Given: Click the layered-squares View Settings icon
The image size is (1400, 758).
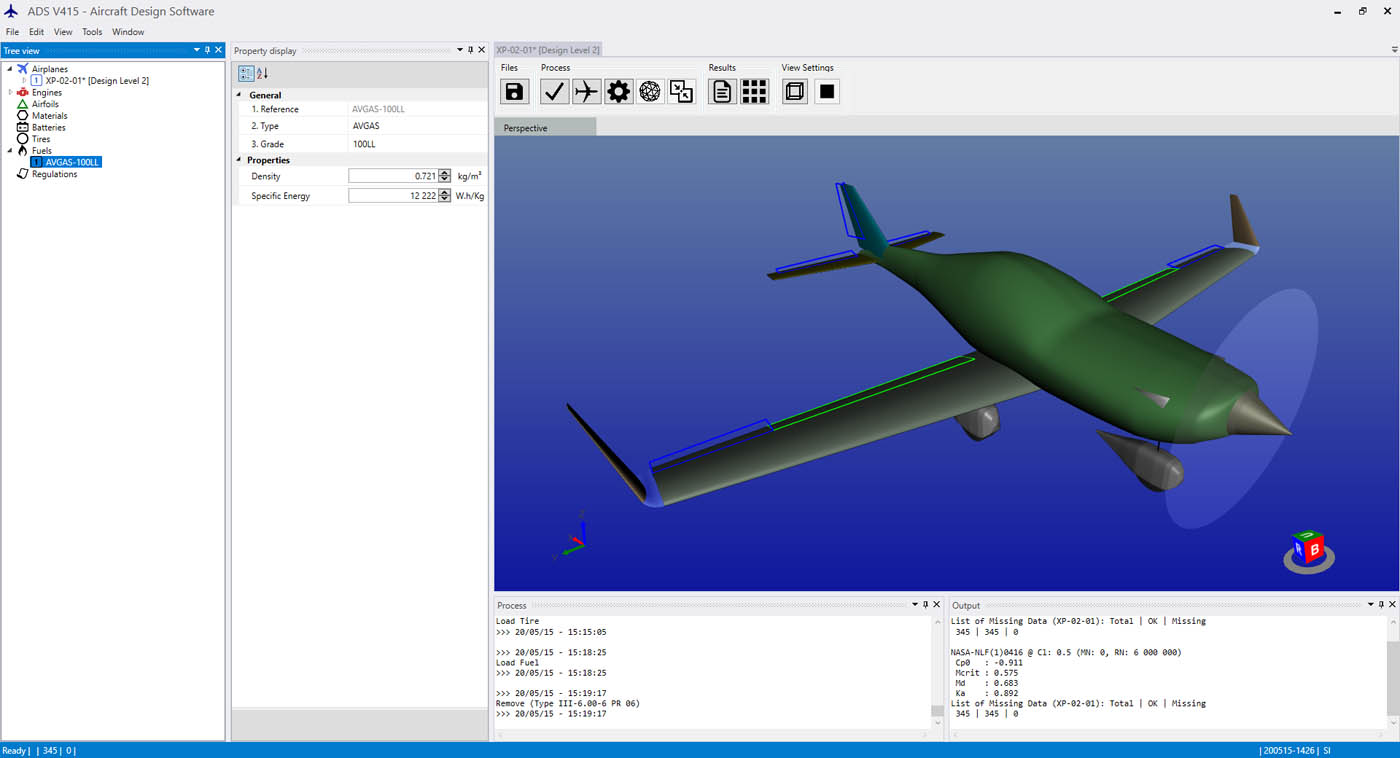Looking at the screenshot, I should pos(795,92).
